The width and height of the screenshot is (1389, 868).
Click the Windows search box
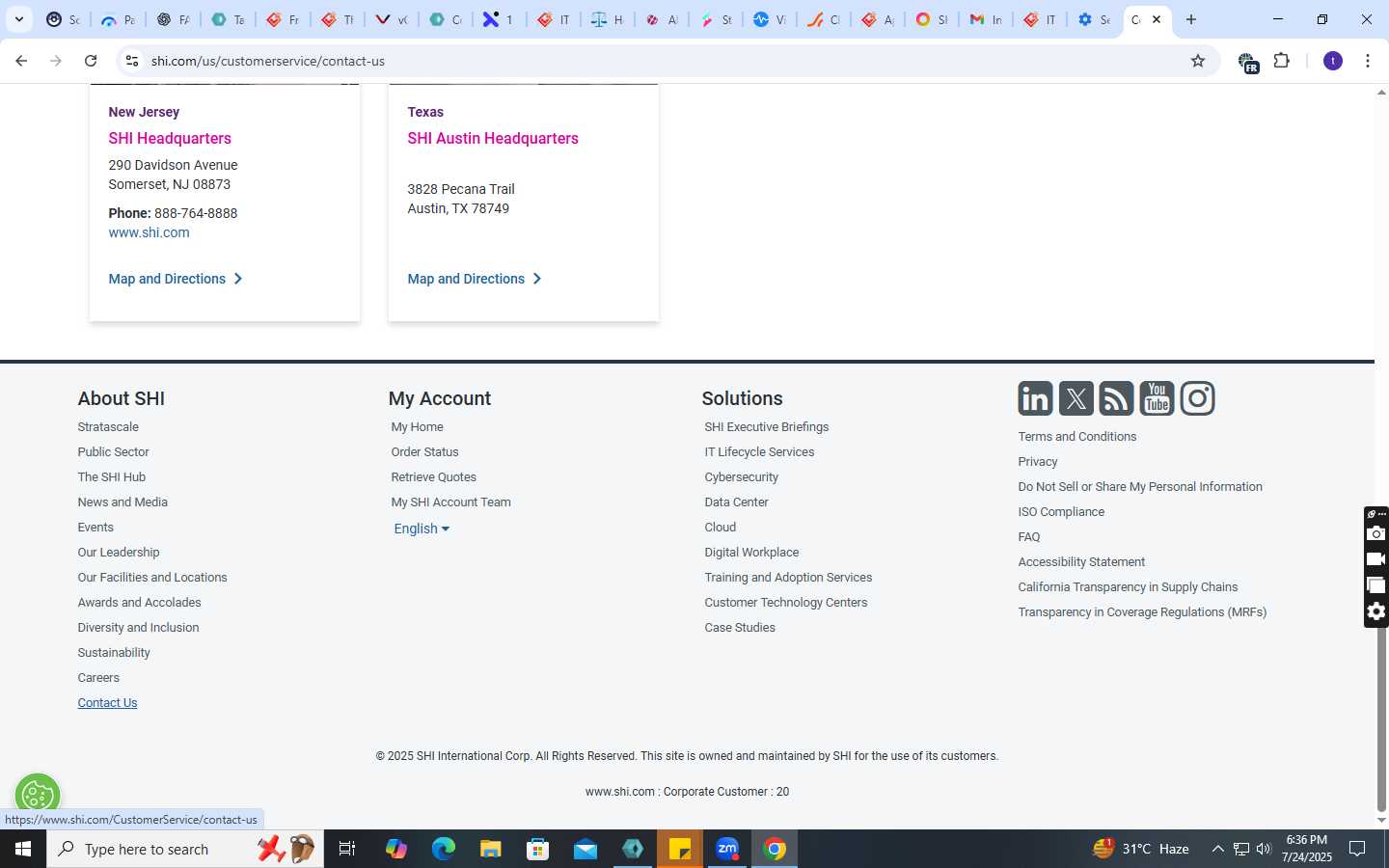[183, 849]
